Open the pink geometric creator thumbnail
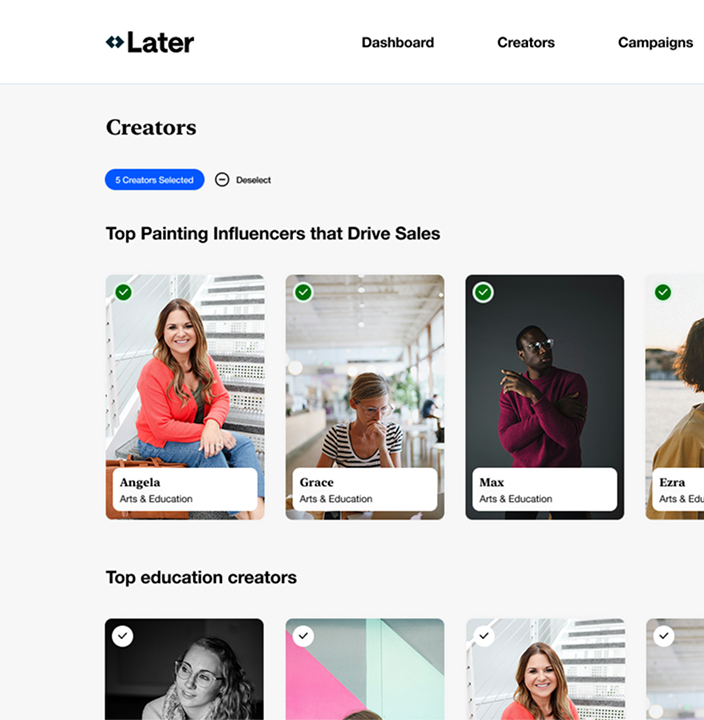704x720 pixels. click(365, 669)
